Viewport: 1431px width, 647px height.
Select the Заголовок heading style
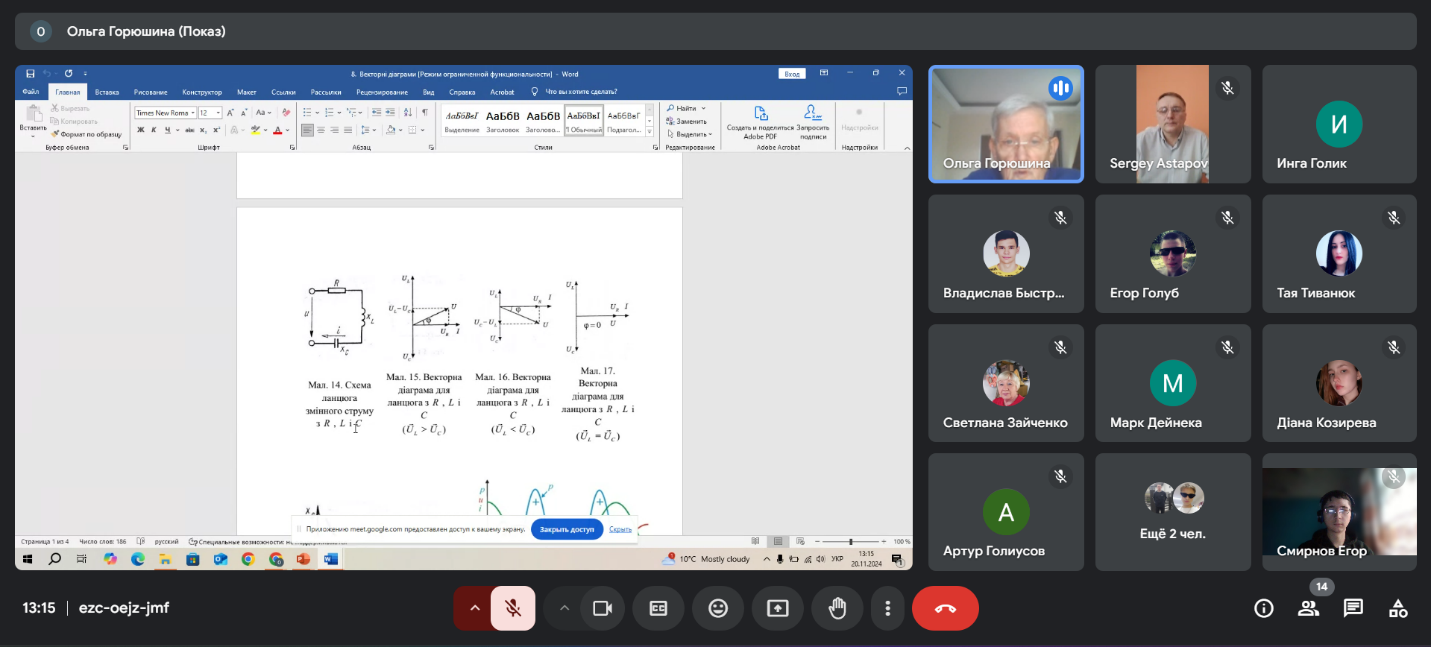coord(503,120)
